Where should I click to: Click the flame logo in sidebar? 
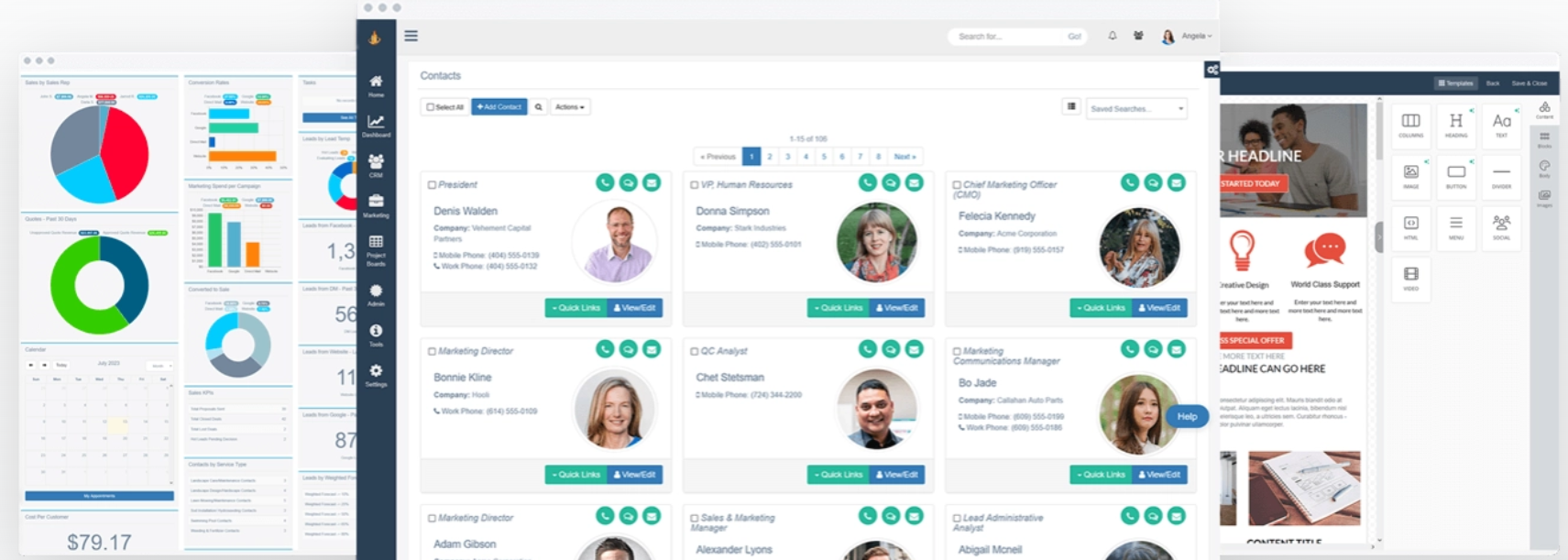click(x=375, y=38)
